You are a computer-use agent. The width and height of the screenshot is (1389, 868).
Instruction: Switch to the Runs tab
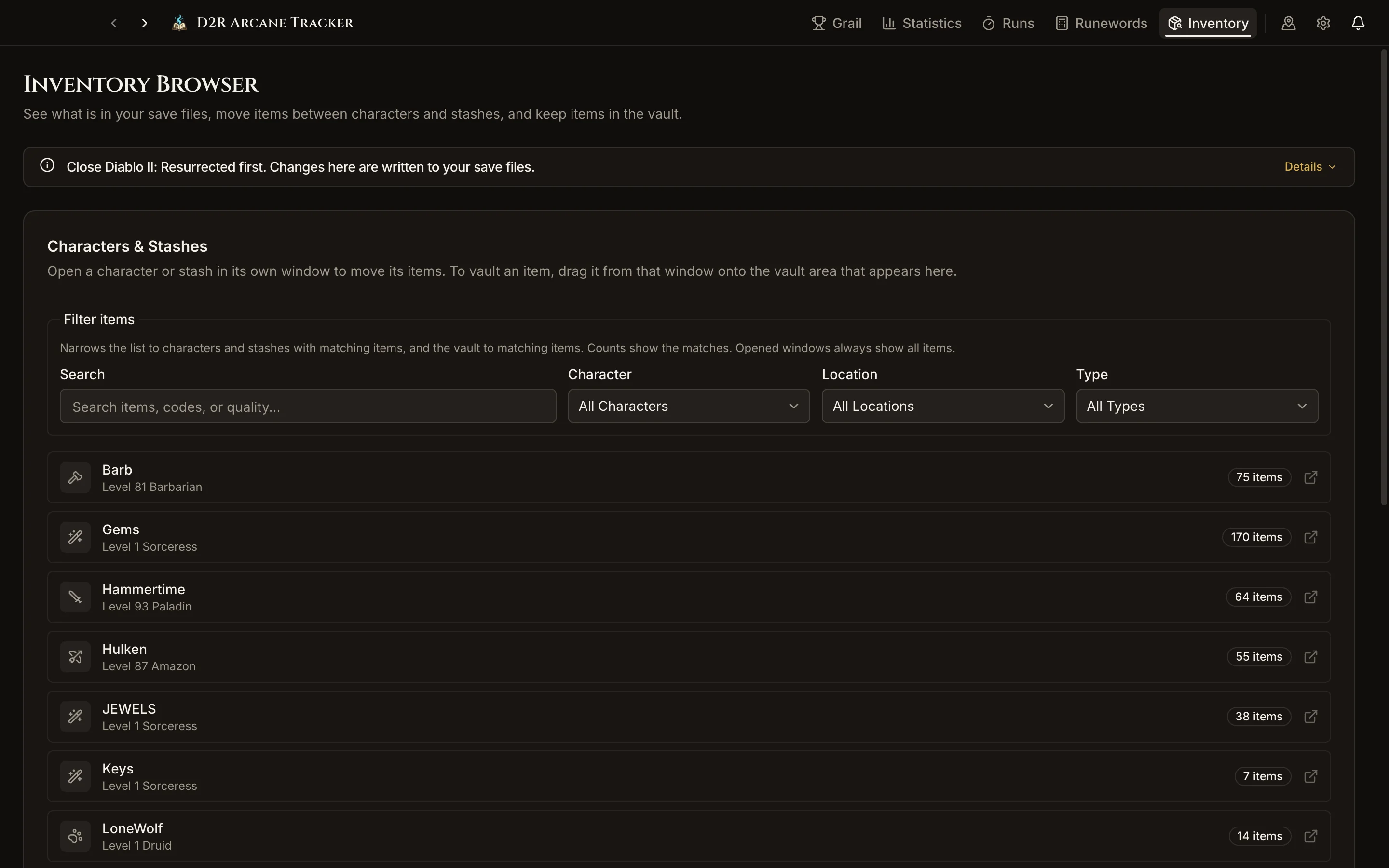pyautogui.click(x=1008, y=23)
